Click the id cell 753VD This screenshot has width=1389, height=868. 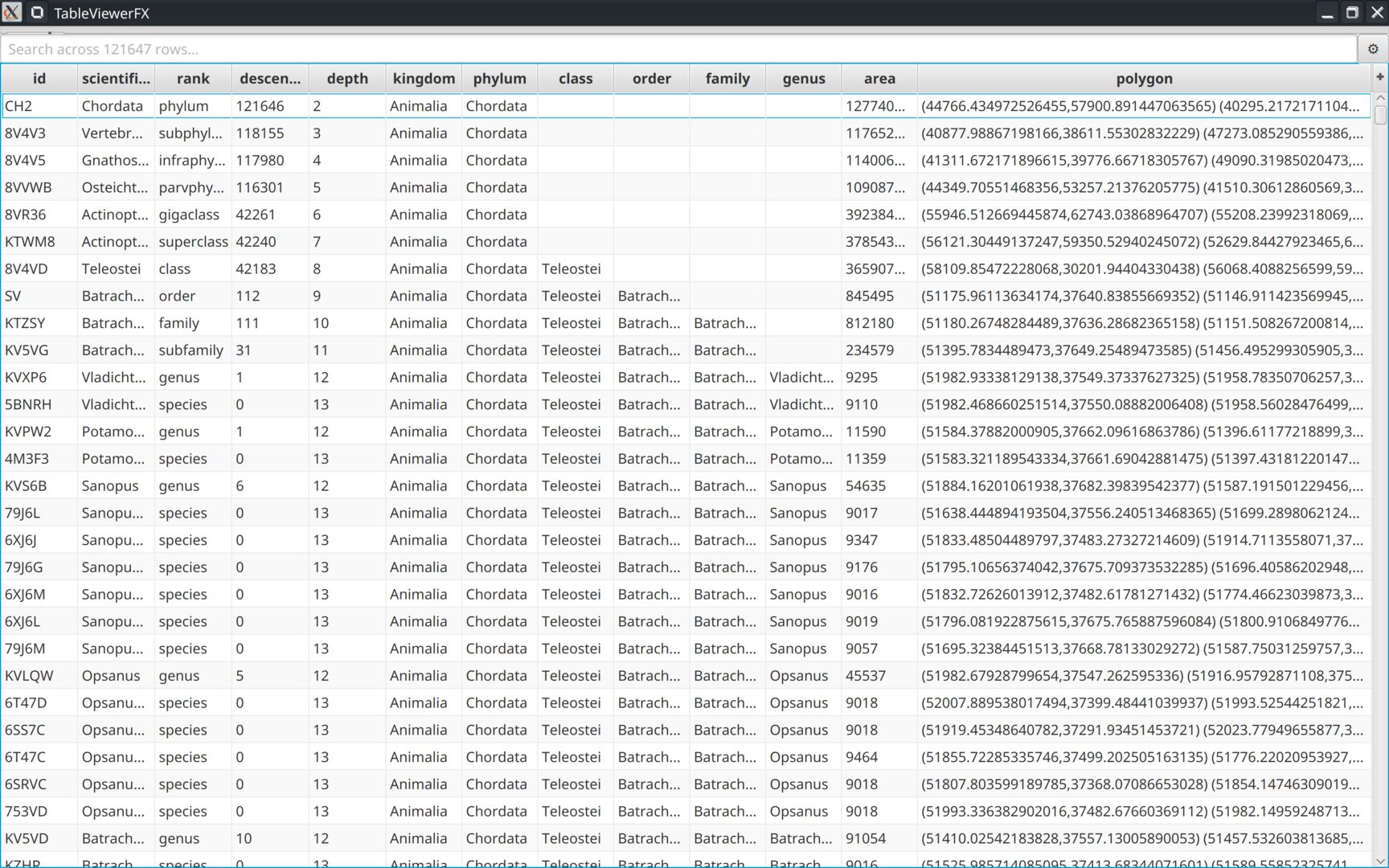39,812
